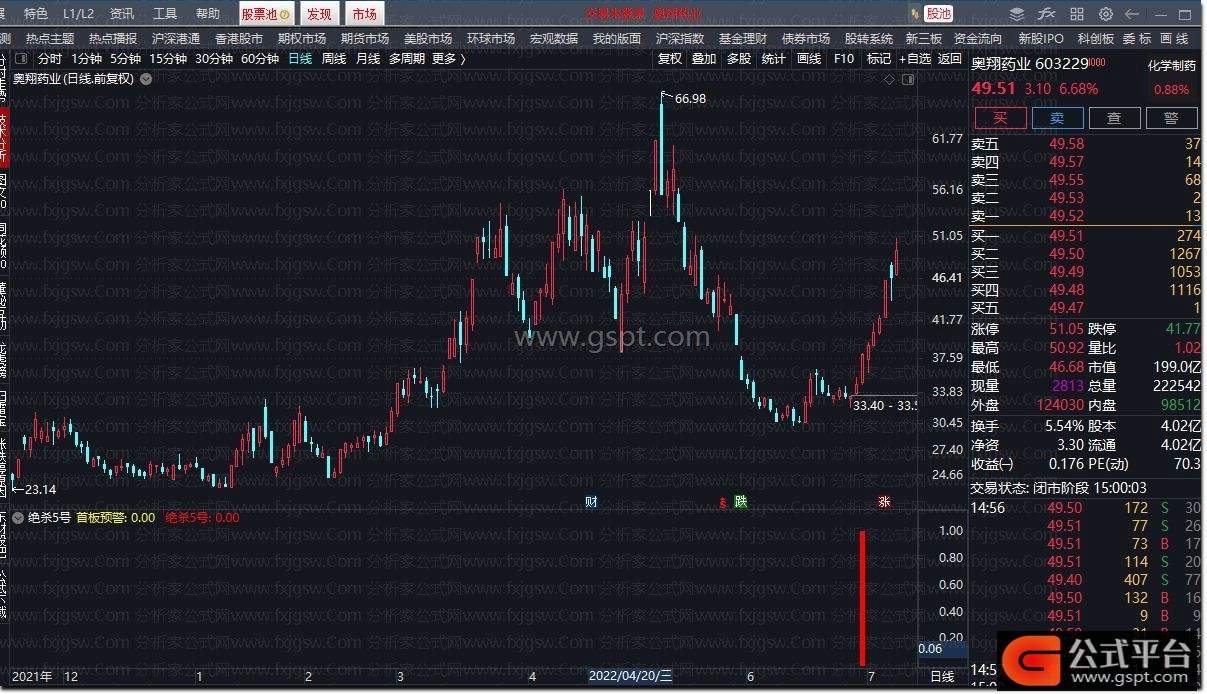This screenshot has width=1207, height=694.
Task: Click the 多股 multi-stock toolbar button
Action: click(739, 59)
